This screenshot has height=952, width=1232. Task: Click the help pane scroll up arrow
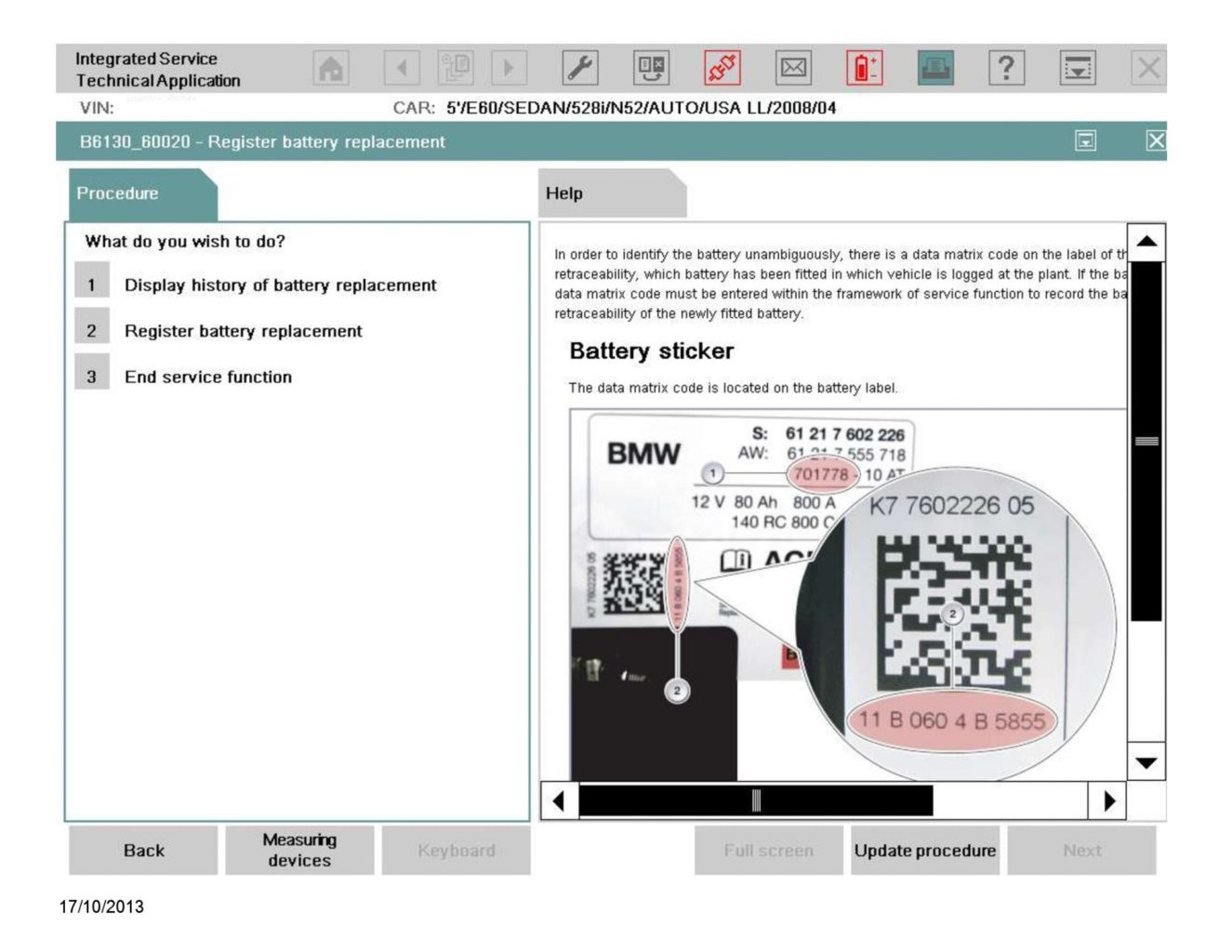(x=1146, y=242)
